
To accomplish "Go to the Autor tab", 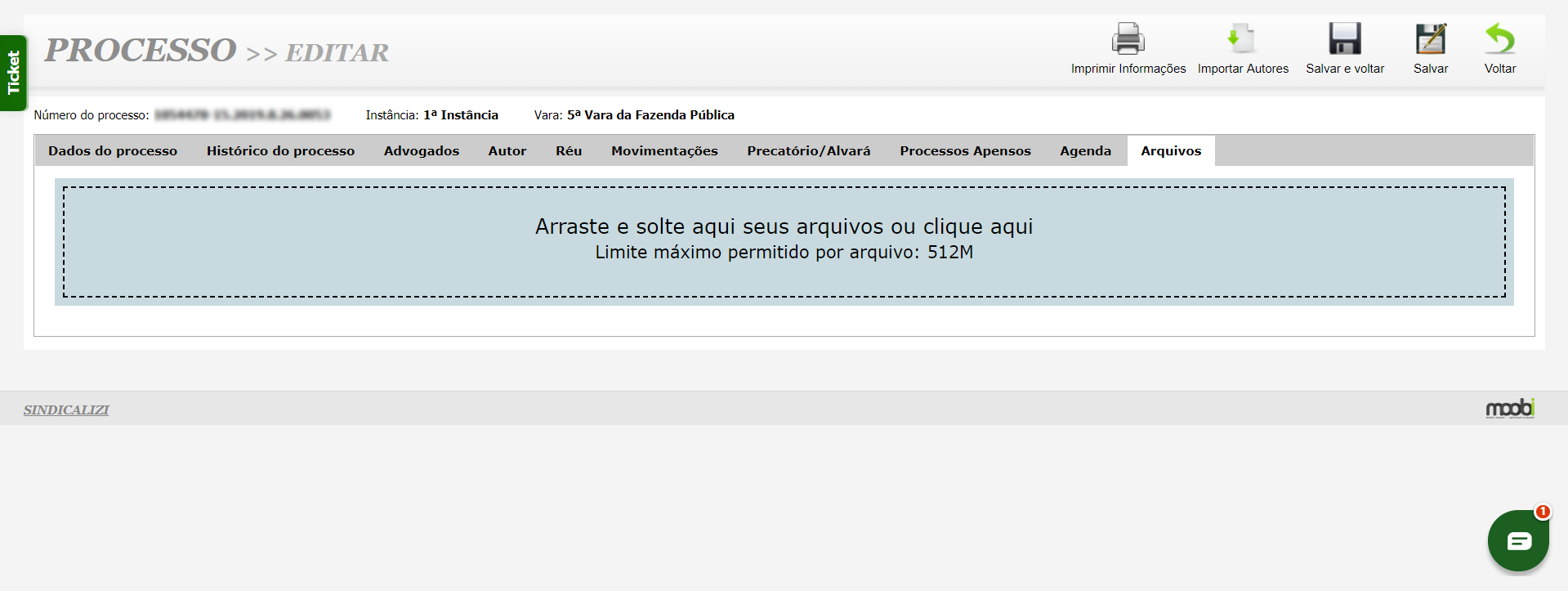I will [x=507, y=151].
